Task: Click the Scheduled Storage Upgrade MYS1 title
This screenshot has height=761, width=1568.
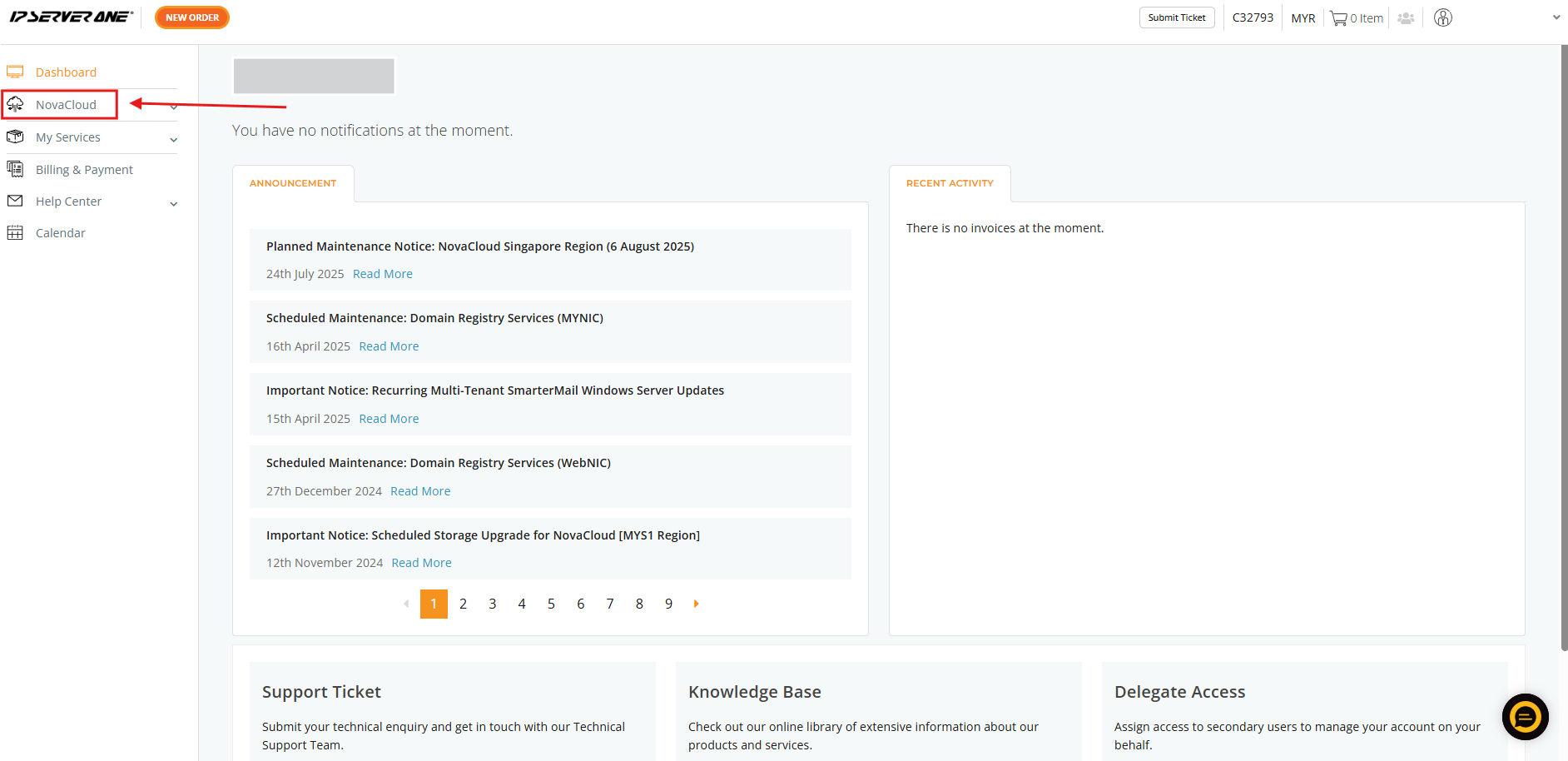Action: point(483,535)
